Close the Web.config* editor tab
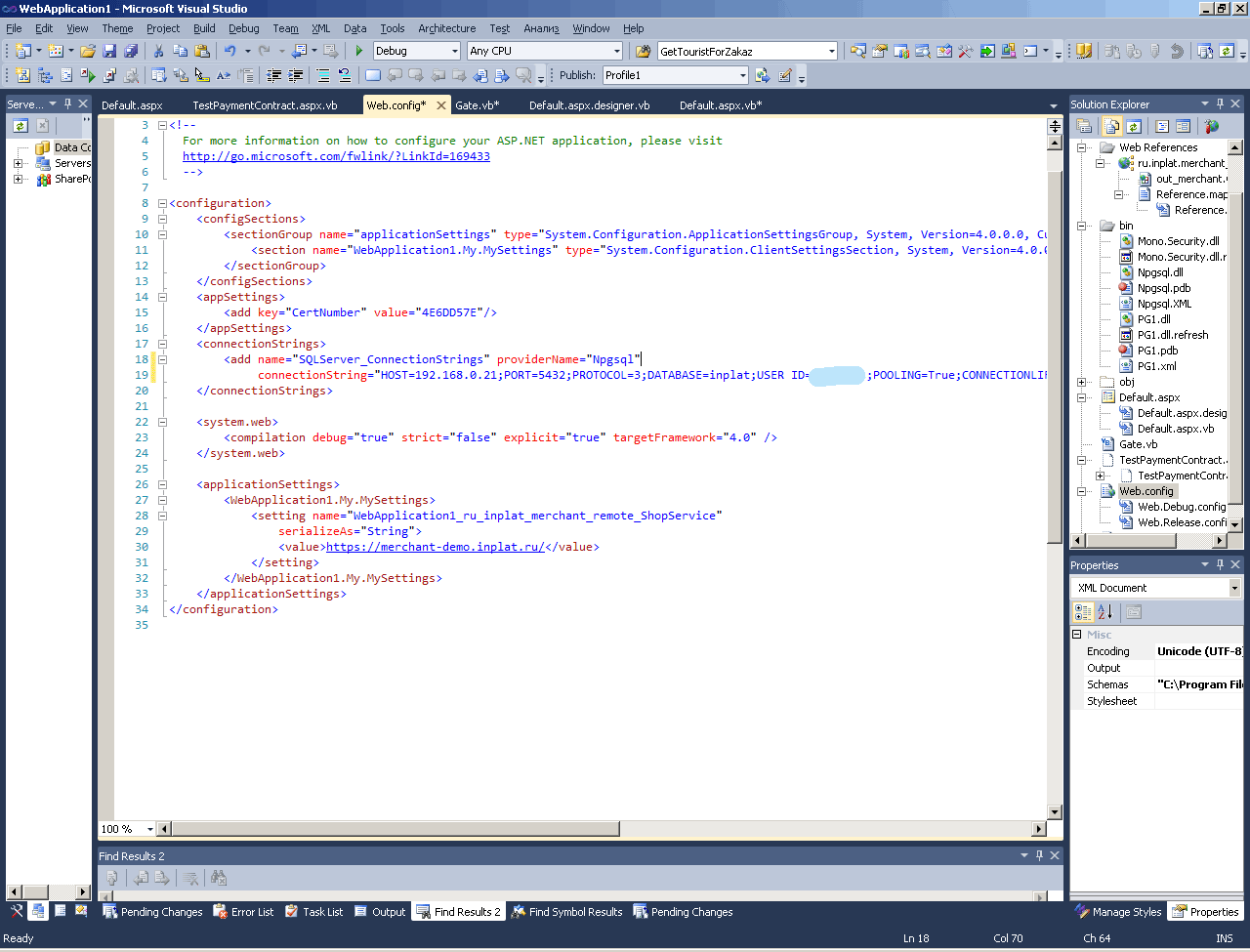This screenshot has width=1250, height=952. [x=441, y=104]
